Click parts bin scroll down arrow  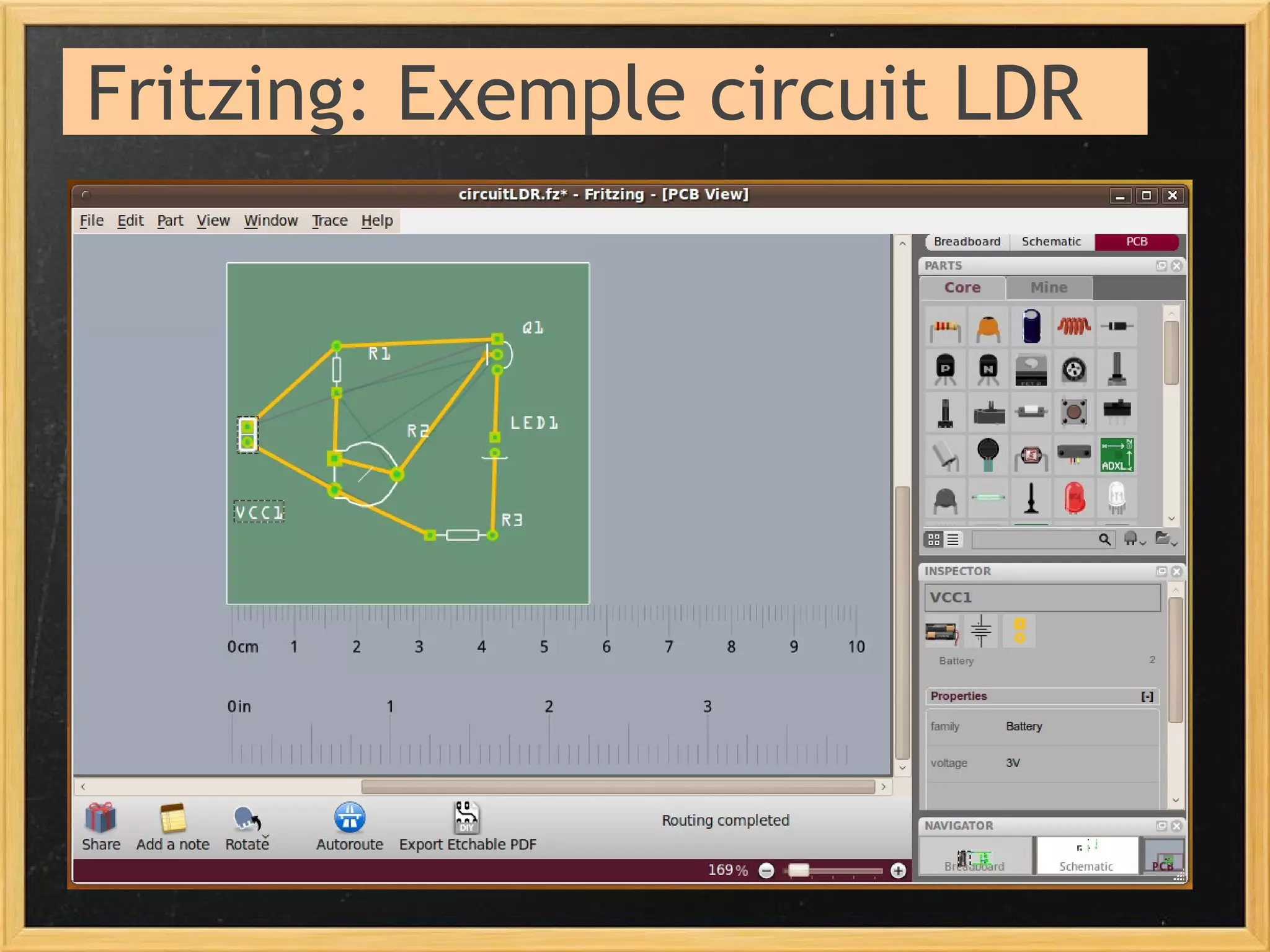(1171, 519)
